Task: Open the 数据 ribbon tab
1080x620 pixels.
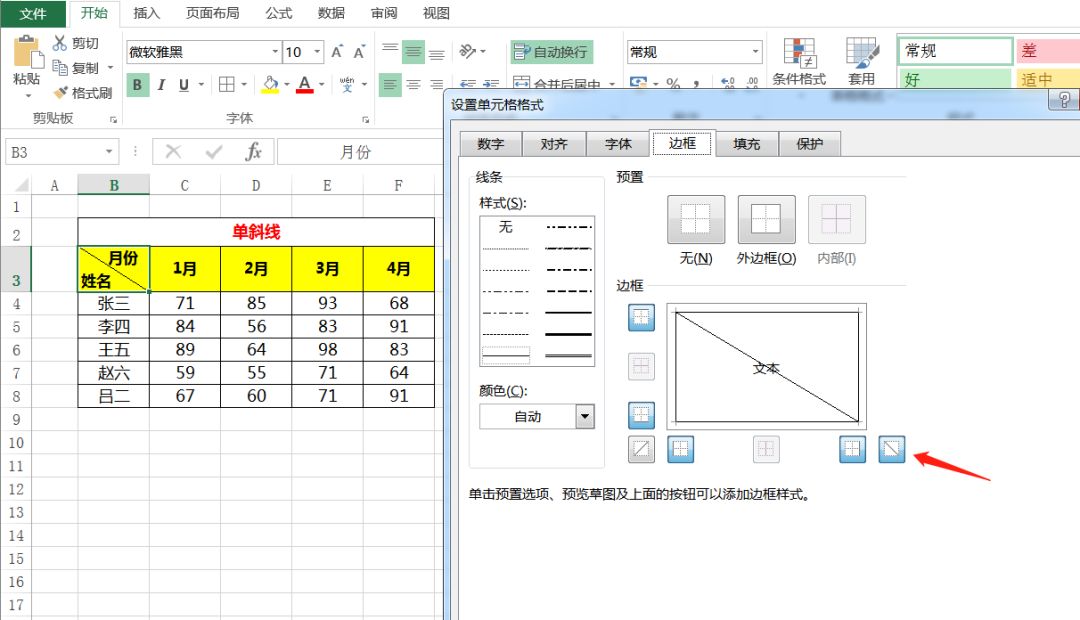Action: pyautogui.click(x=330, y=13)
